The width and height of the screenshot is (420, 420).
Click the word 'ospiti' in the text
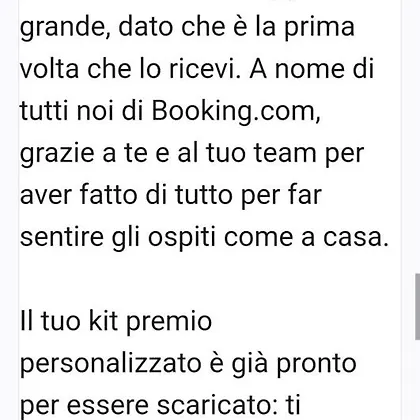pyautogui.click(x=182, y=238)
